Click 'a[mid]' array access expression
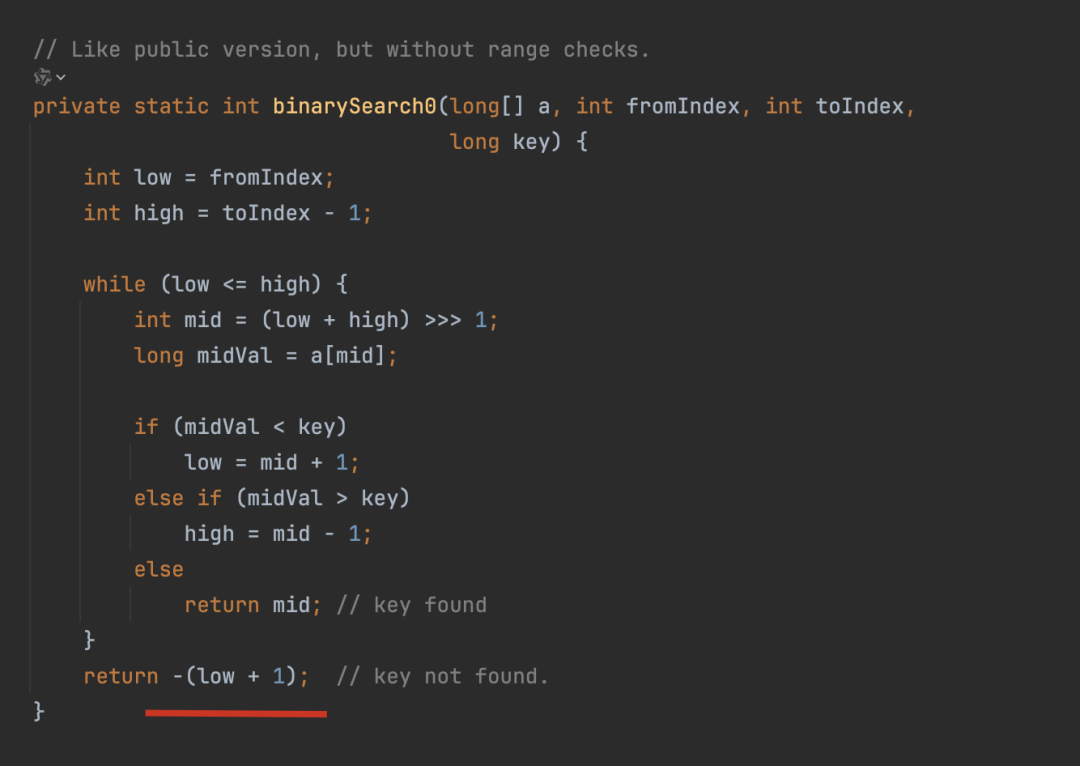 pos(347,355)
